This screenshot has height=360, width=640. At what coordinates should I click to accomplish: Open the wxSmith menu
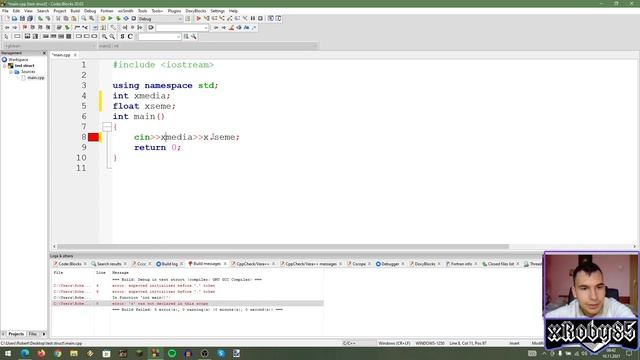(x=126, y=11)
